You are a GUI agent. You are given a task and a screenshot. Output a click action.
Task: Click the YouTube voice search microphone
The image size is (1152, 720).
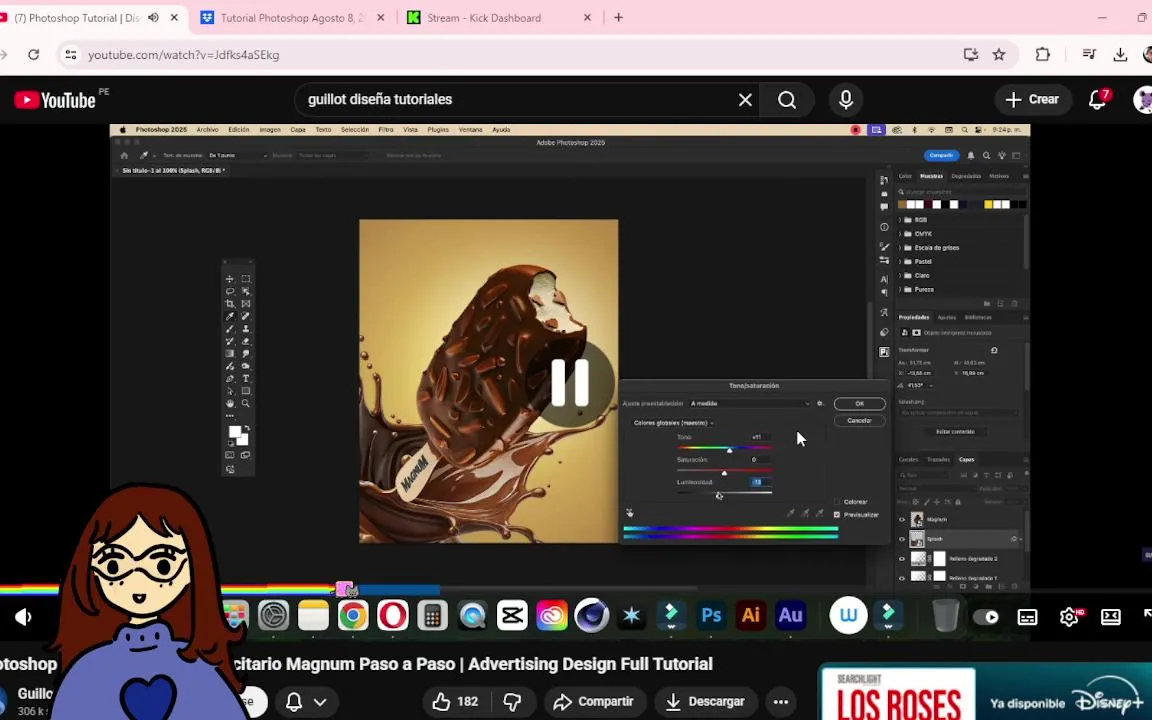coord(846,99)
